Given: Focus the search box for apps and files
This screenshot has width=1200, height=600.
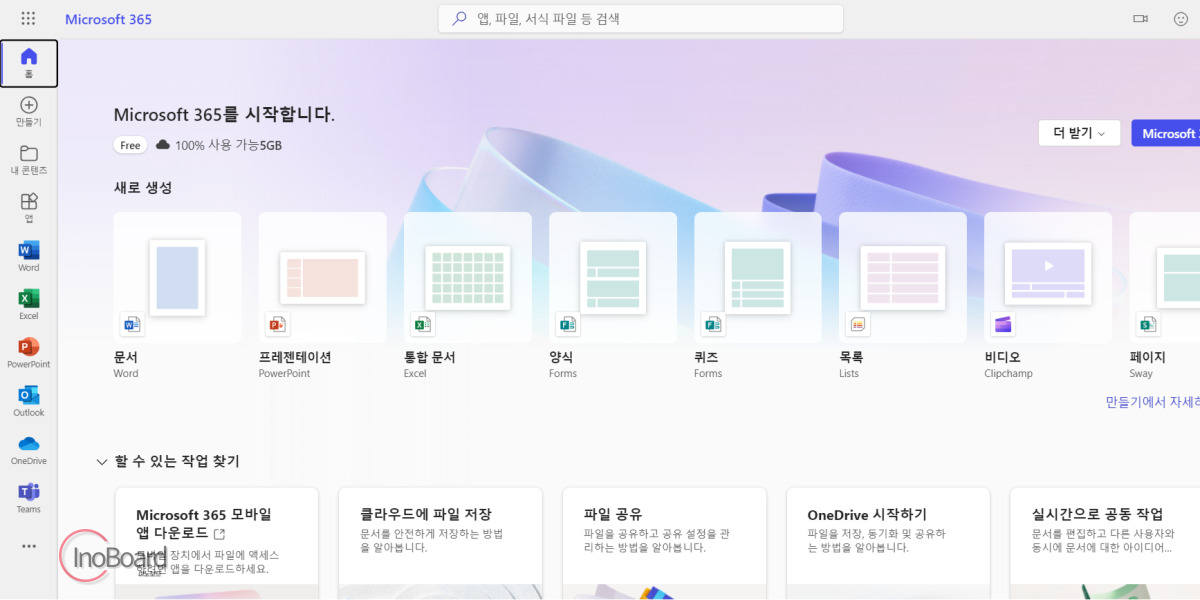Looking at the screenshot, I should coord(641,18).
